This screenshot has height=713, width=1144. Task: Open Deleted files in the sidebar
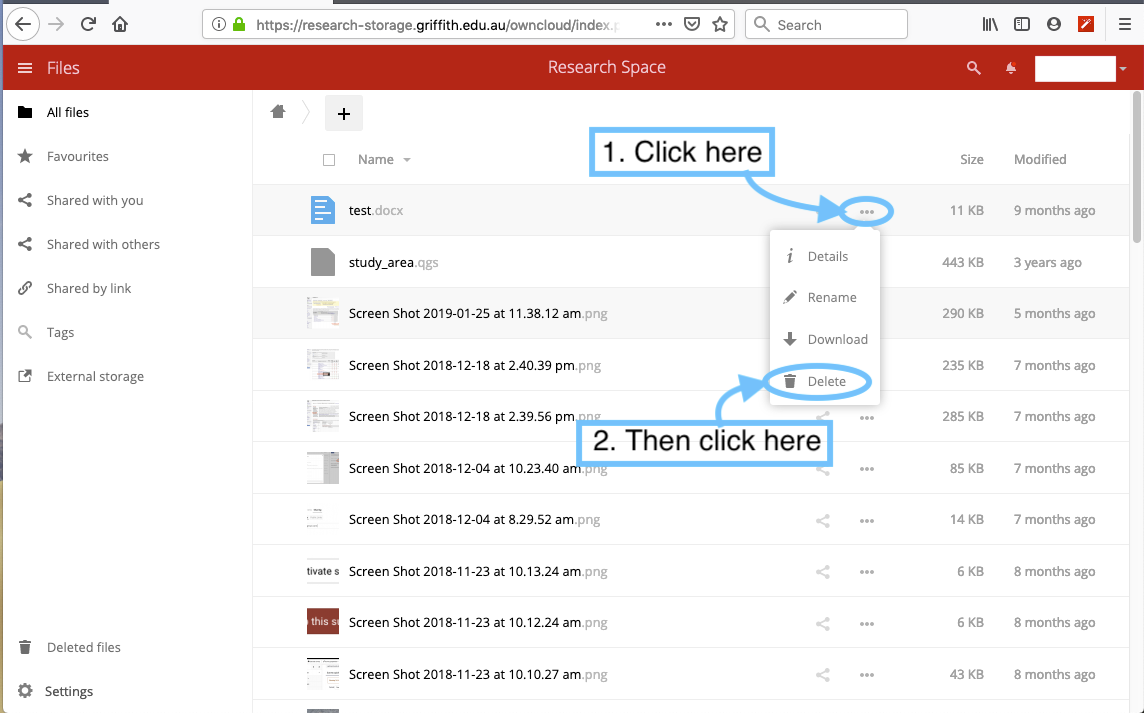[x=84, y=647]
